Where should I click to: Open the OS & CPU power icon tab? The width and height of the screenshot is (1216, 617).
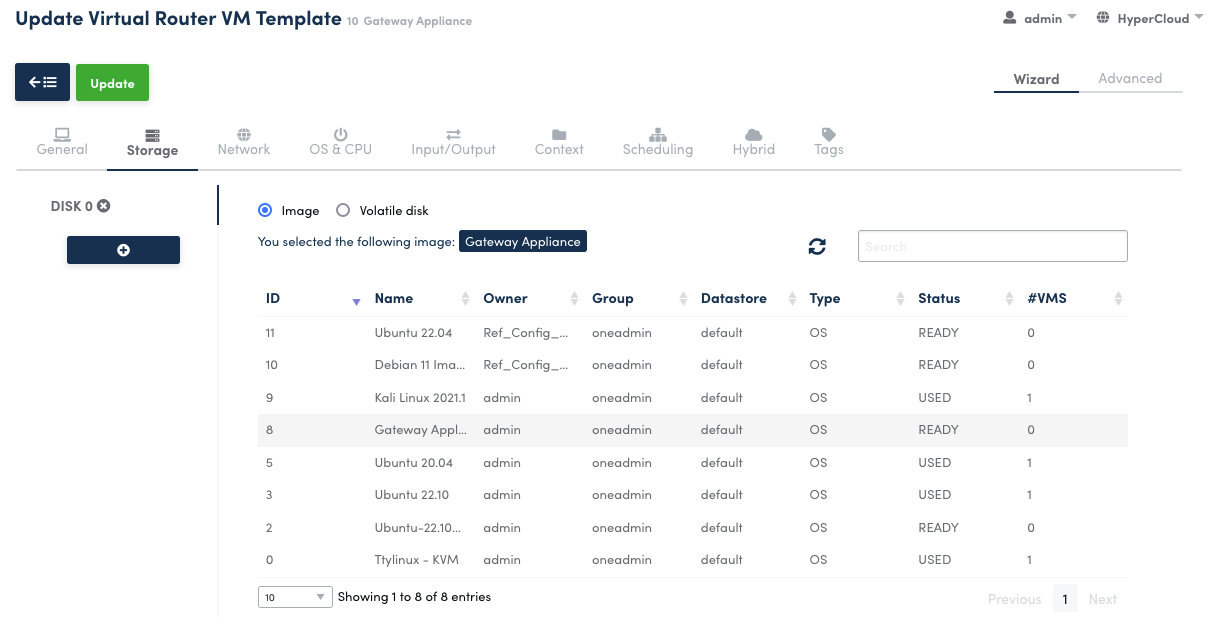coord(340,135)
